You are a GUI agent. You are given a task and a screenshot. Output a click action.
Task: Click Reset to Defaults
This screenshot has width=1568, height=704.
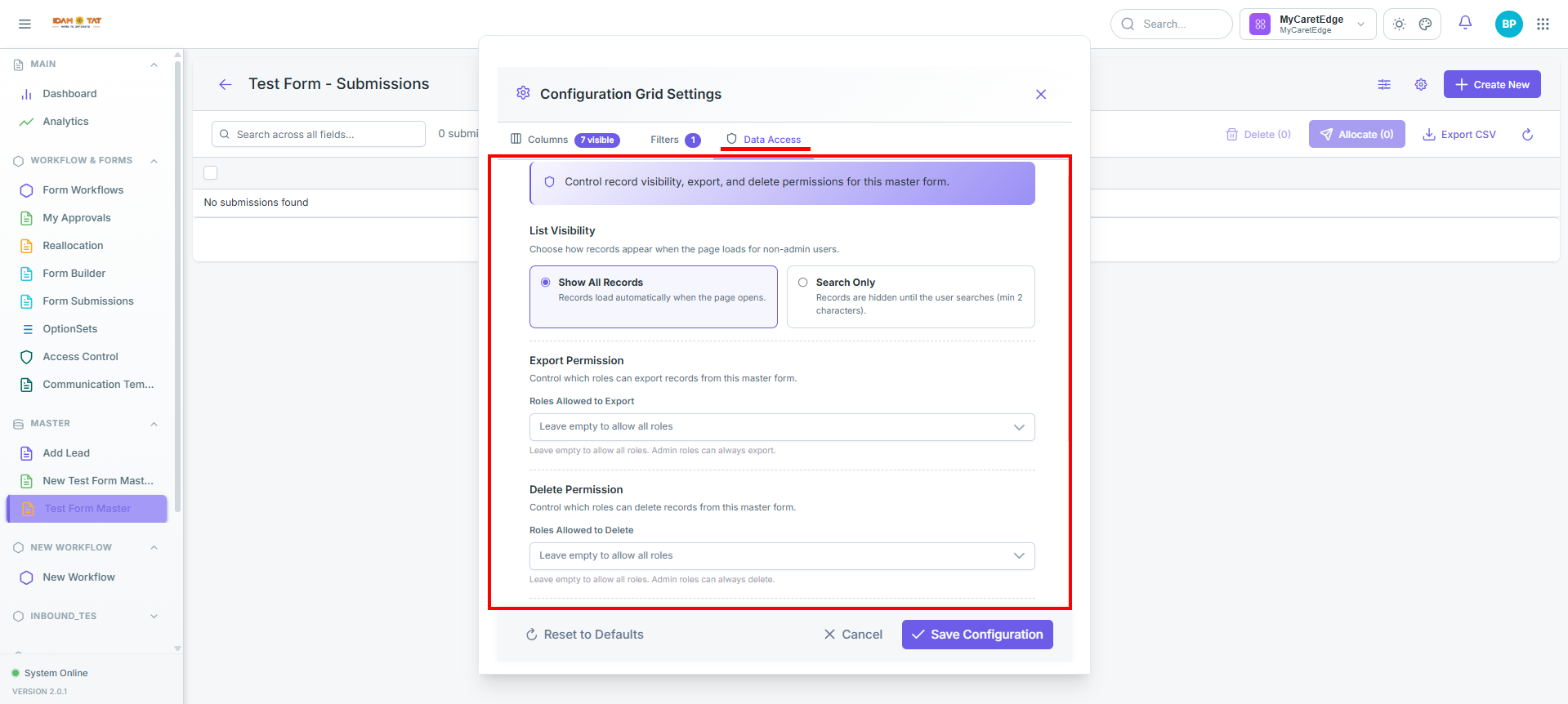[x=584, y=635]
